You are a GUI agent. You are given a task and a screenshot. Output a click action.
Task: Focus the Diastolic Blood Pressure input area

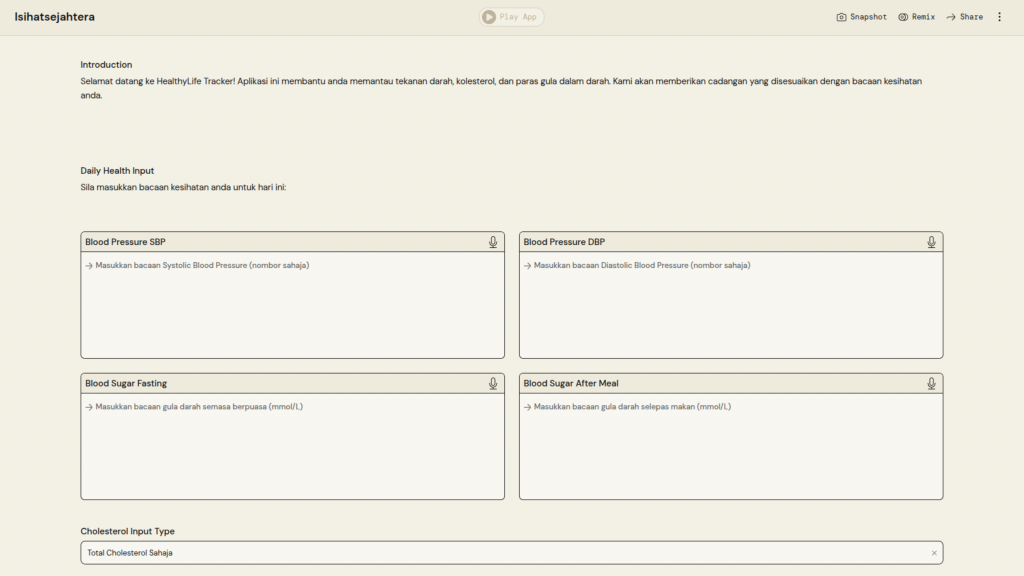tap(730, 304)
